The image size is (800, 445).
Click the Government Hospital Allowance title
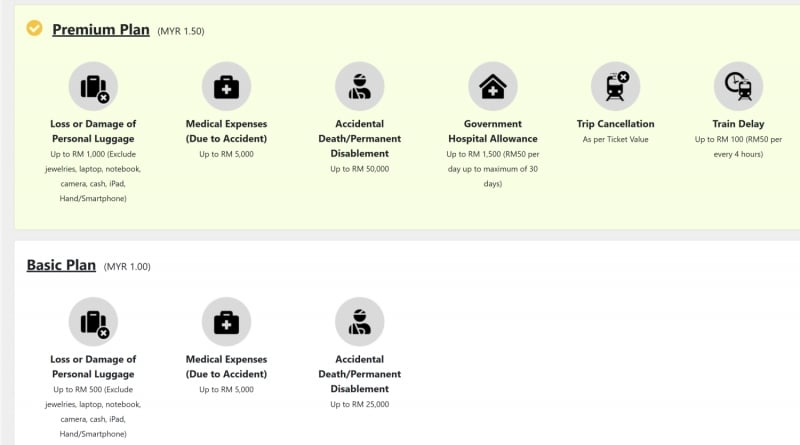493,131
